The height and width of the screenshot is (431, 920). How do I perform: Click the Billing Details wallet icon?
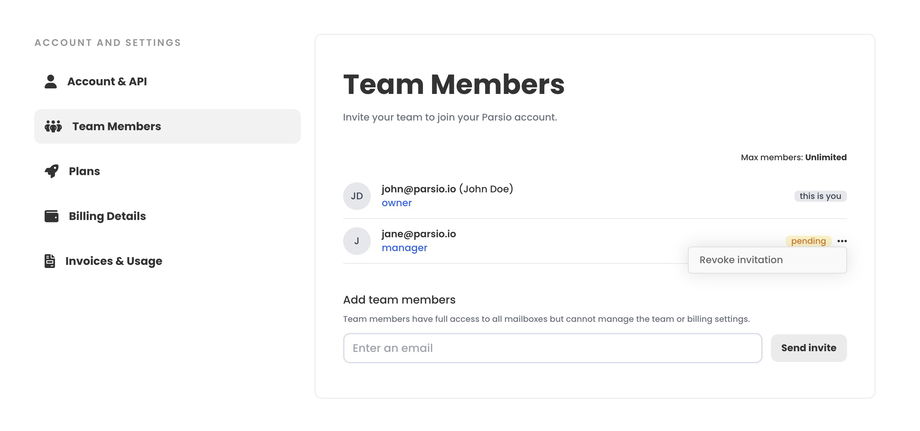coord(51,216)
